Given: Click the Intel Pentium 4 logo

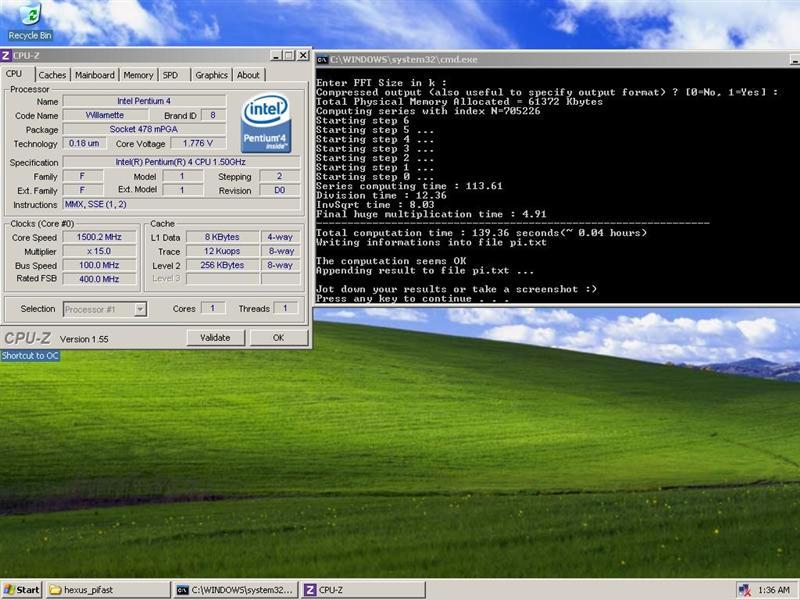Looking at the screenshot, I should (266, 122).
